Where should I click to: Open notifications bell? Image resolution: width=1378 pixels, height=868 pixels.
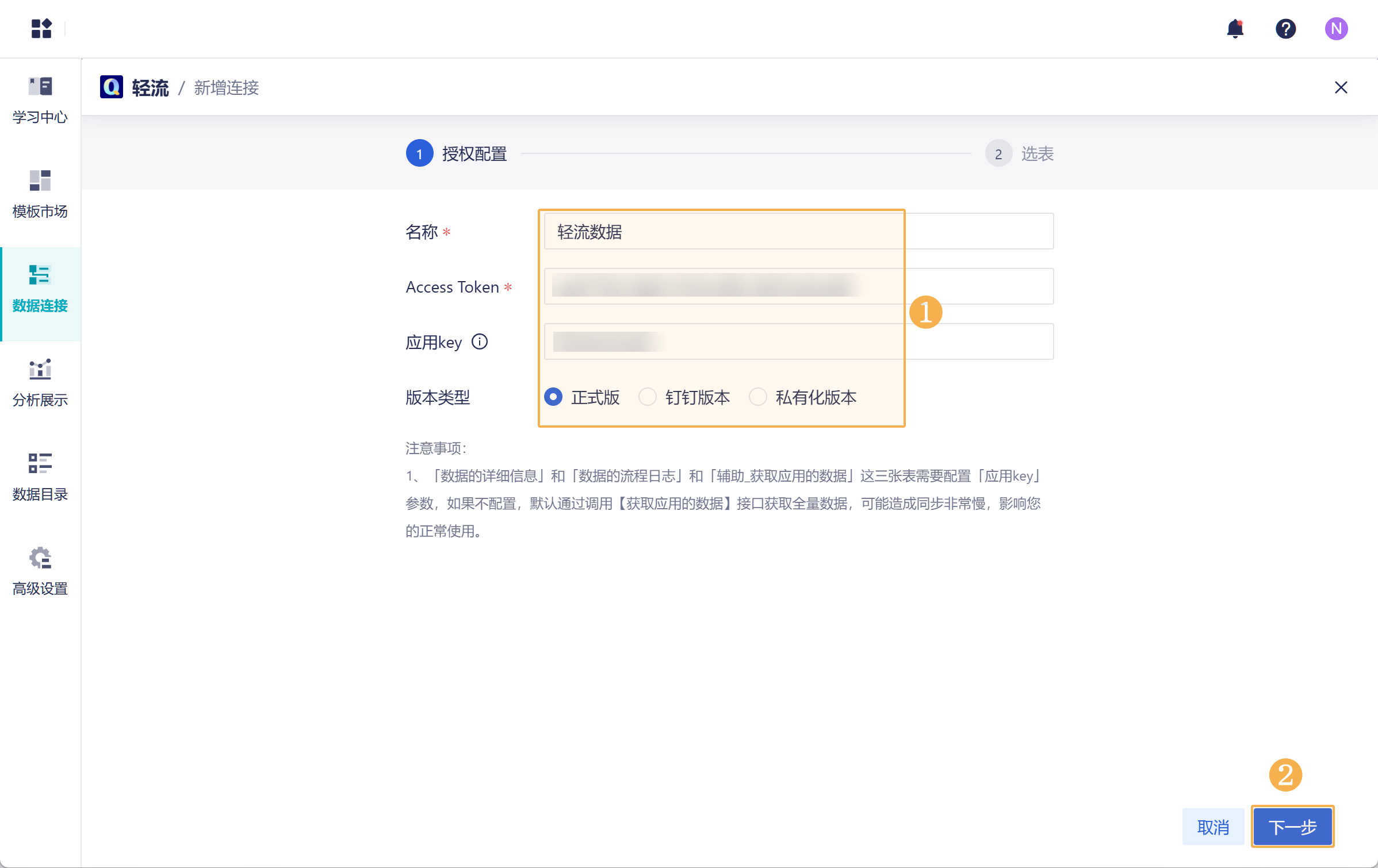click(1235, 28)
